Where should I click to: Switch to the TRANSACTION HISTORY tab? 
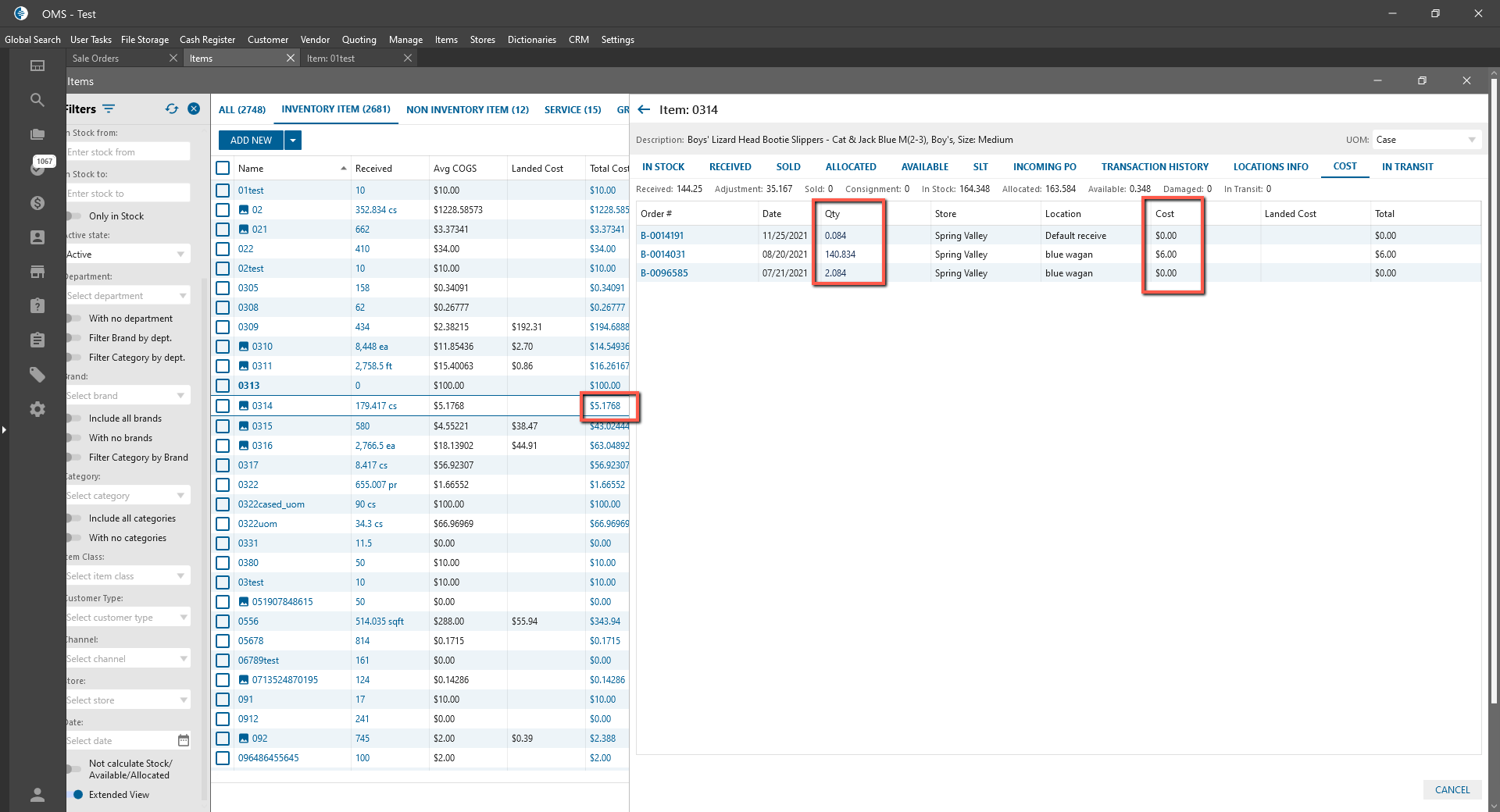(1154, 167)
